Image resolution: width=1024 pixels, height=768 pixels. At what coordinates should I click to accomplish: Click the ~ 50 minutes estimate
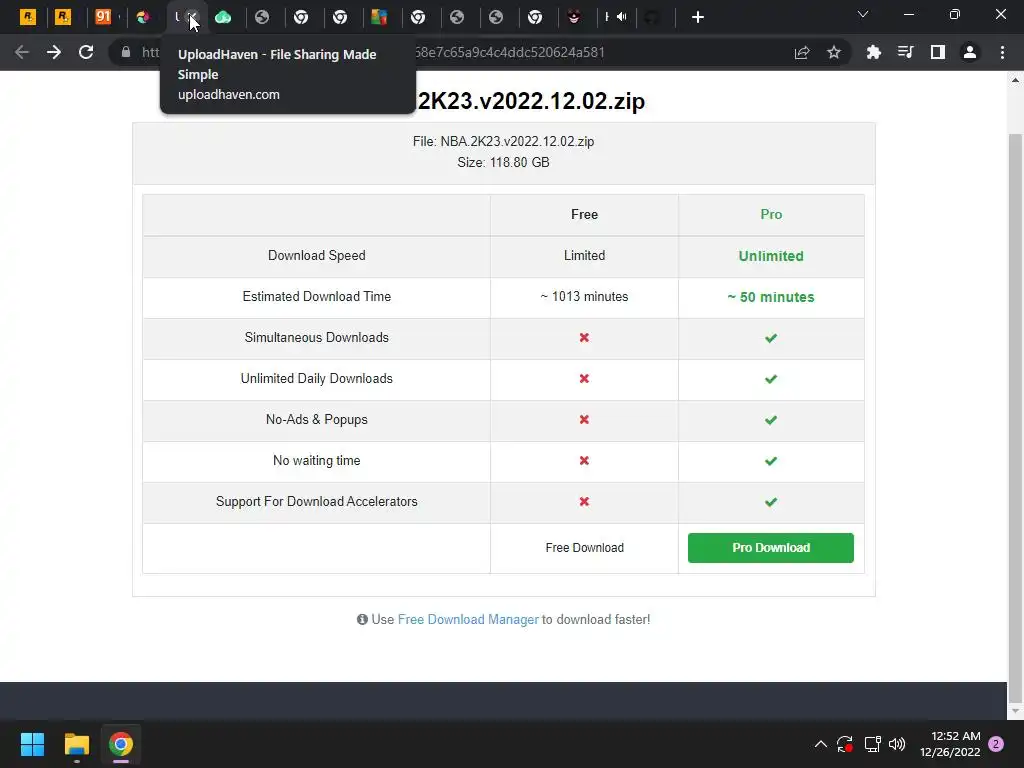tap(771, 297)
